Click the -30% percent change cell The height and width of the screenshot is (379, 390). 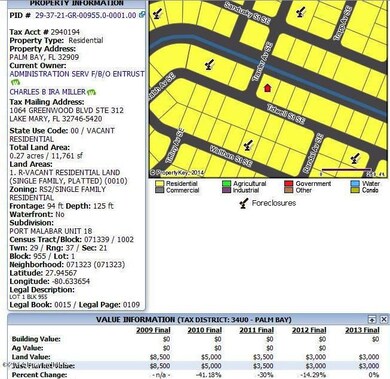266,375
